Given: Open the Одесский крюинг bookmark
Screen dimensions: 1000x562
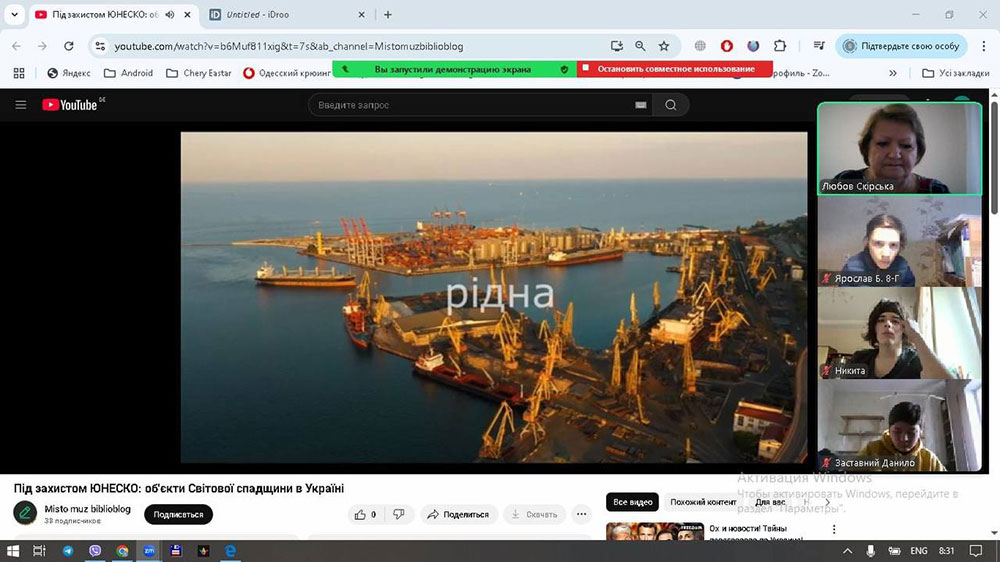Looking at the screenshot, I should (287, 73).
